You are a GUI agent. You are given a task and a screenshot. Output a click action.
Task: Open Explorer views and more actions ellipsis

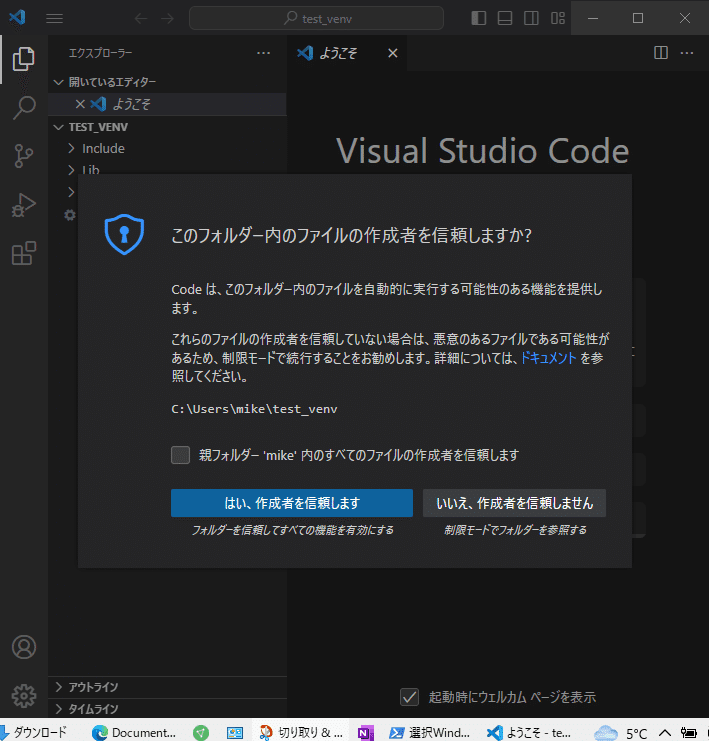[263, 53]
